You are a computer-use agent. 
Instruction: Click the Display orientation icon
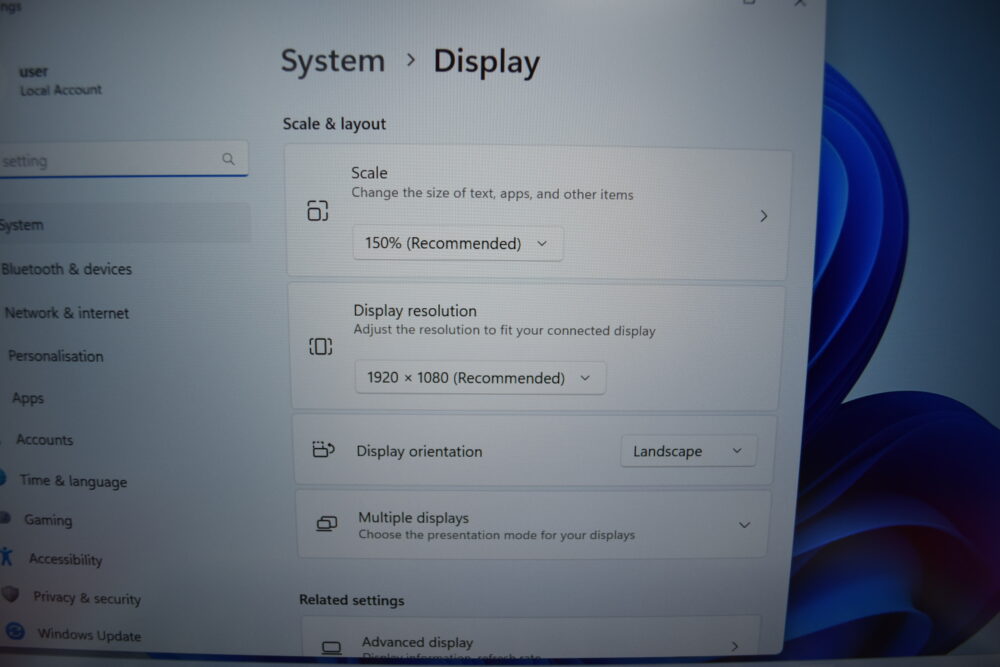323,449
